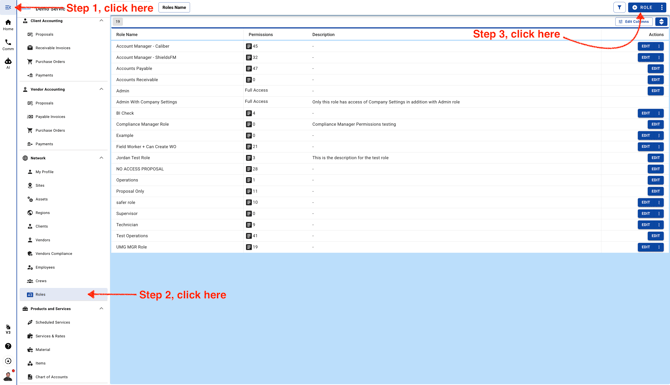
Task: Open the user avatar profile icon
Action: (x=8, y=376)
